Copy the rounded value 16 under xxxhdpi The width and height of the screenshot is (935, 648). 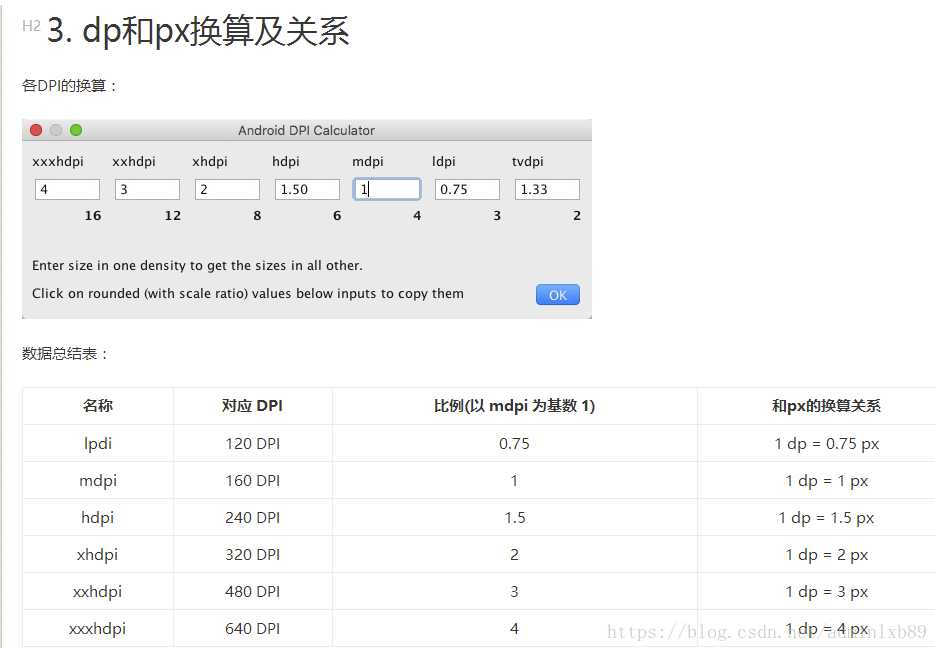click(92, 216)
